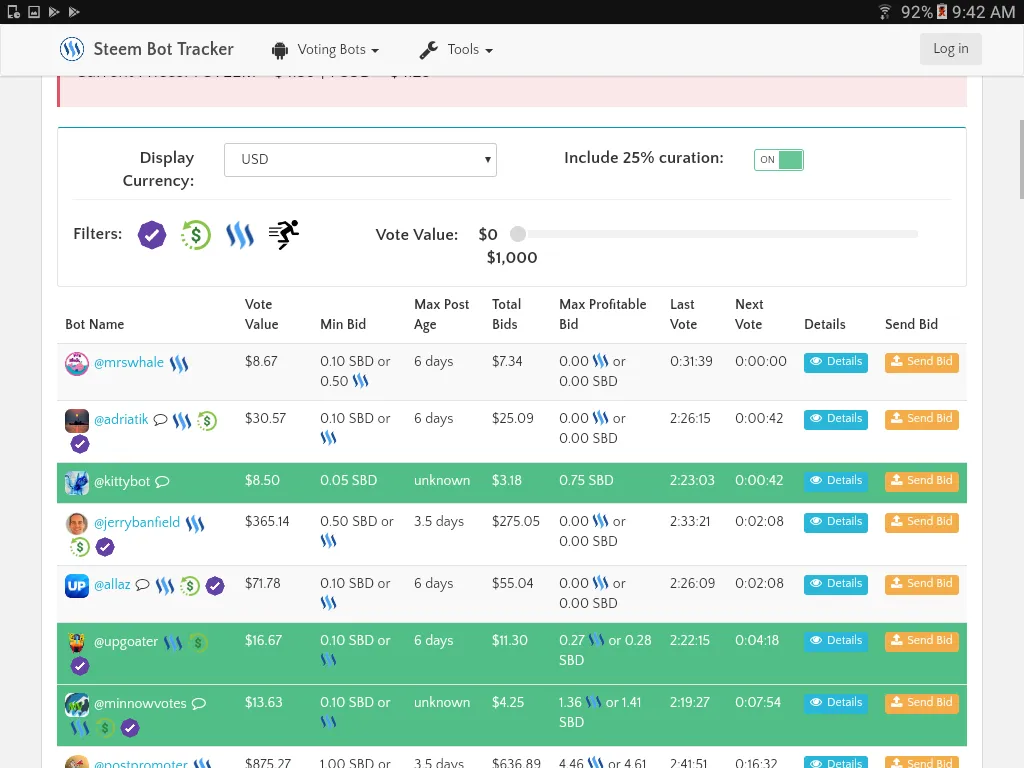Open the @mrswhale profile link
Viewport: 1024px width, 768px height.
[x=129, y=362]
